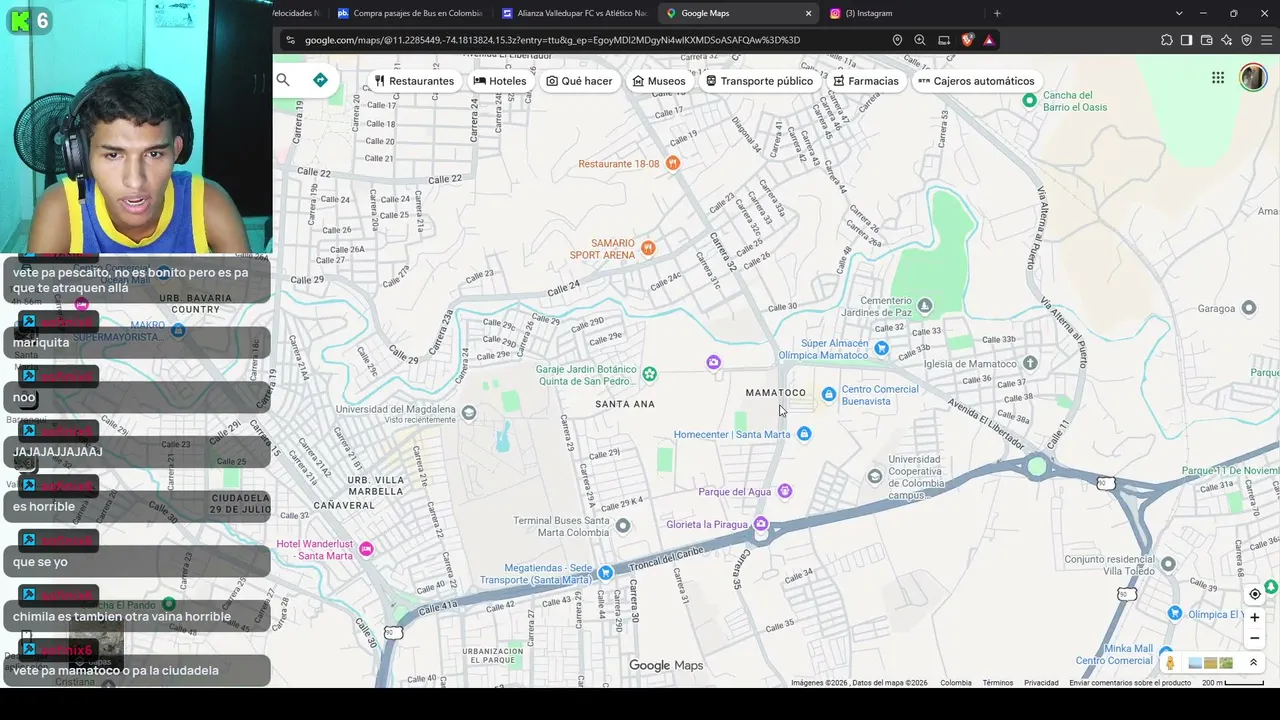The image size is (1280, 720).
Task: Open the Brave Wallet icon
Action: coord(1206,40)
